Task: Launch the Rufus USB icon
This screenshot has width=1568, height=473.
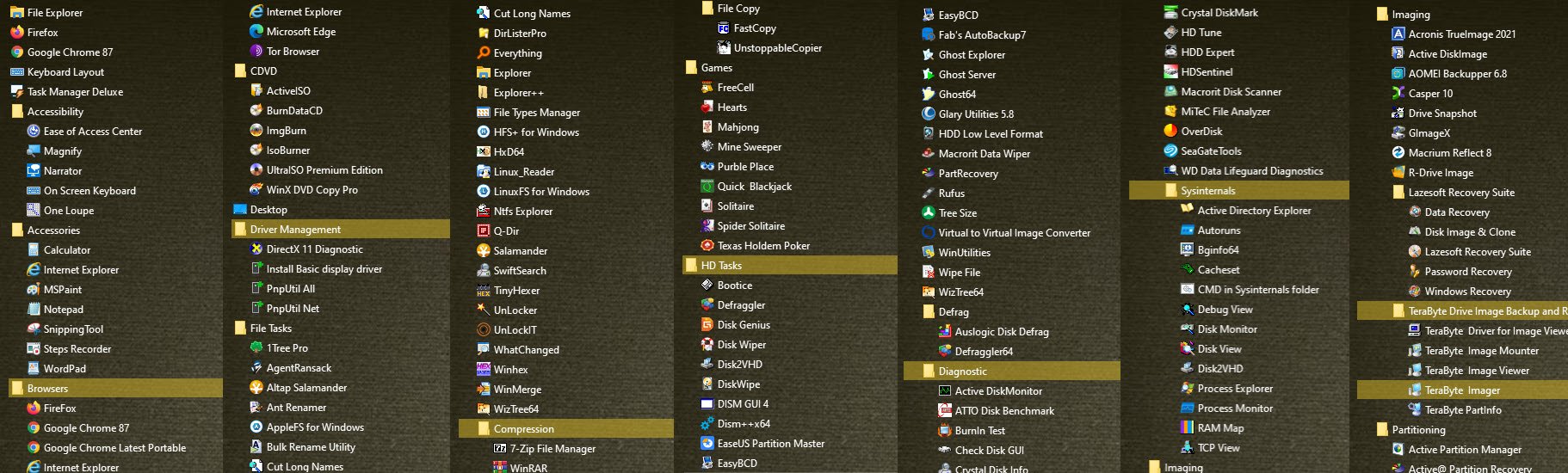Action: pos(929,193)
